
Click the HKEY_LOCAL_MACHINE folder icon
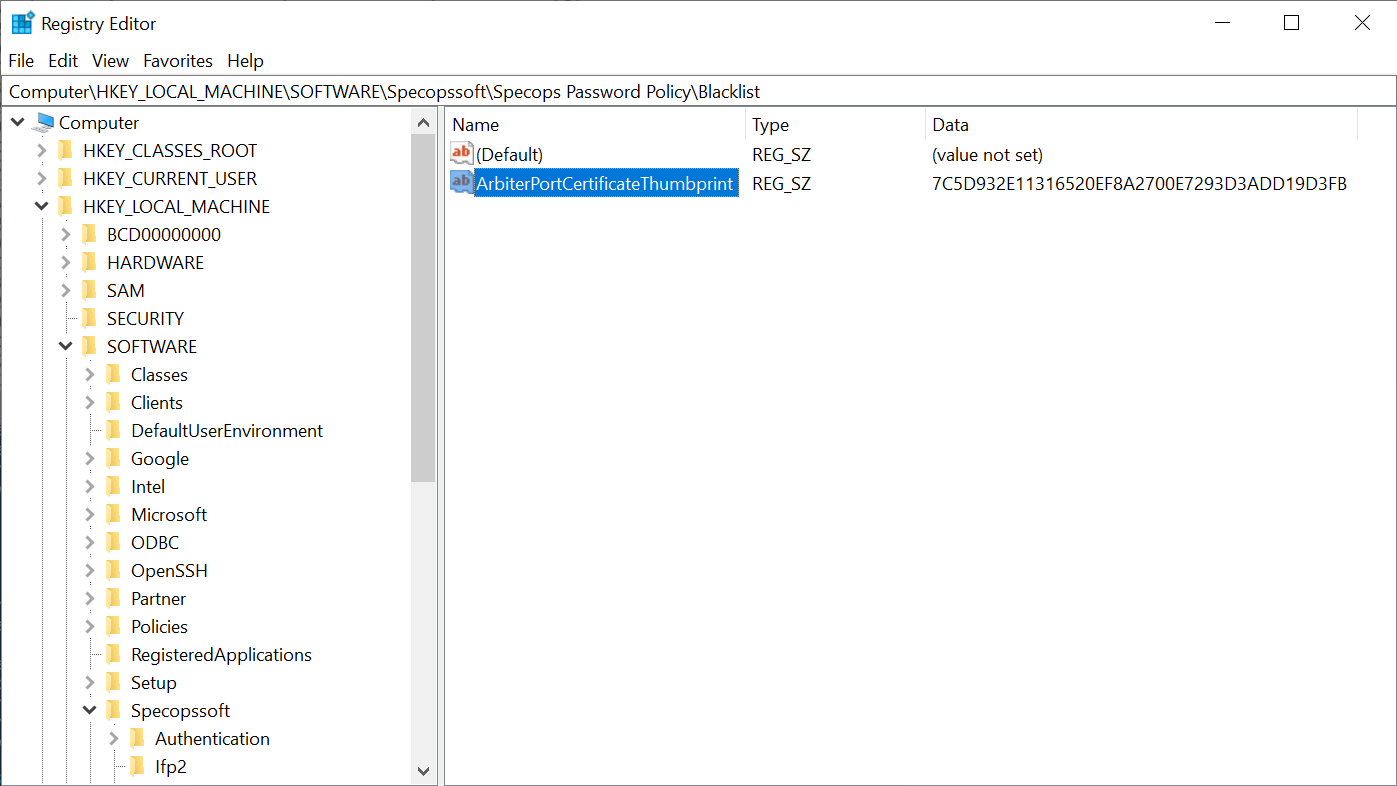coord(66,207)
